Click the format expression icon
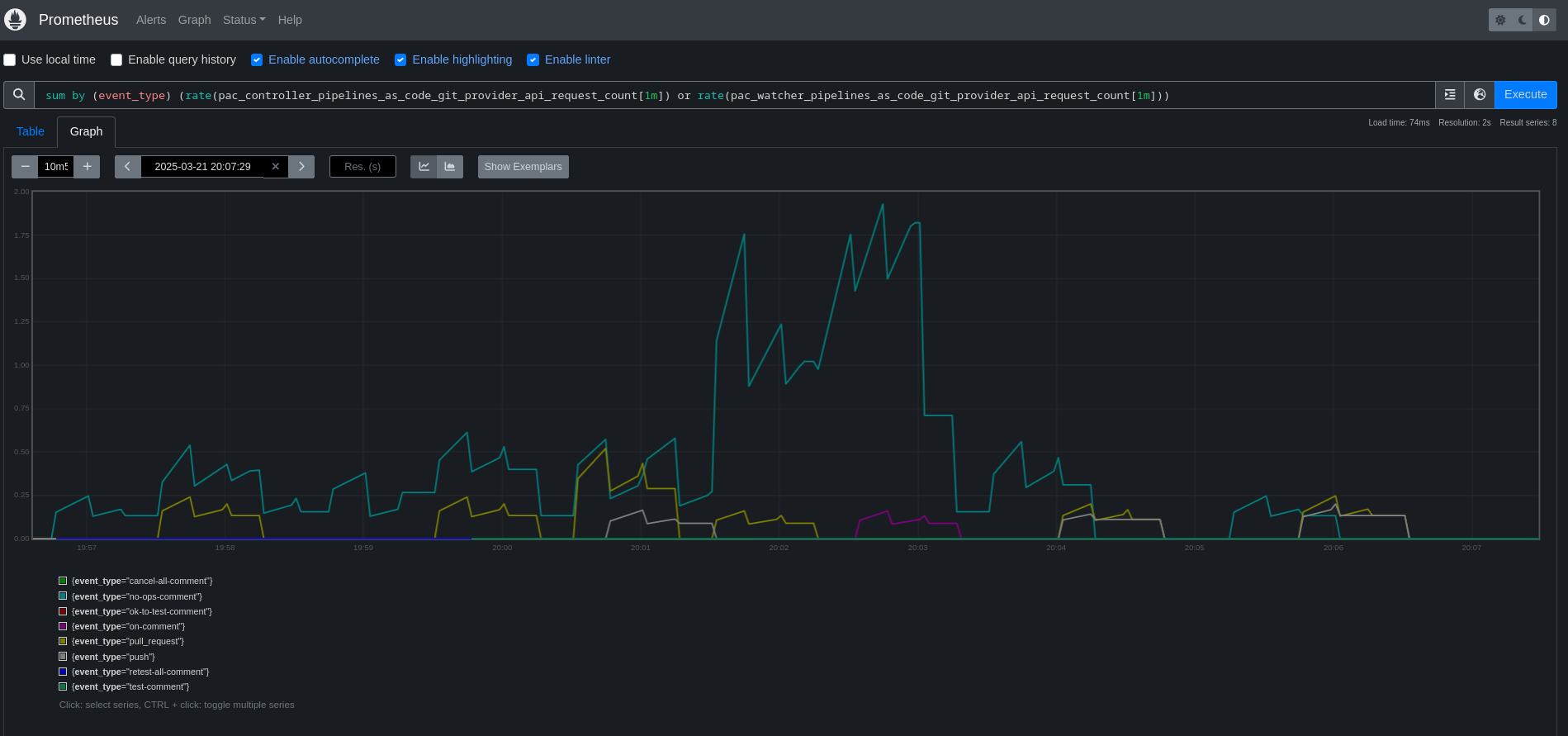Image resolution: width=1568 pixels, height=736 pixels. click(x=1450, y=95)
